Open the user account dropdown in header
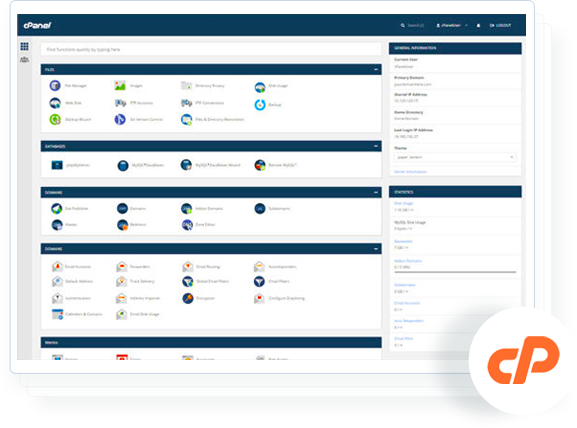Viewport: 577px width, 428px height. [452, 25]
